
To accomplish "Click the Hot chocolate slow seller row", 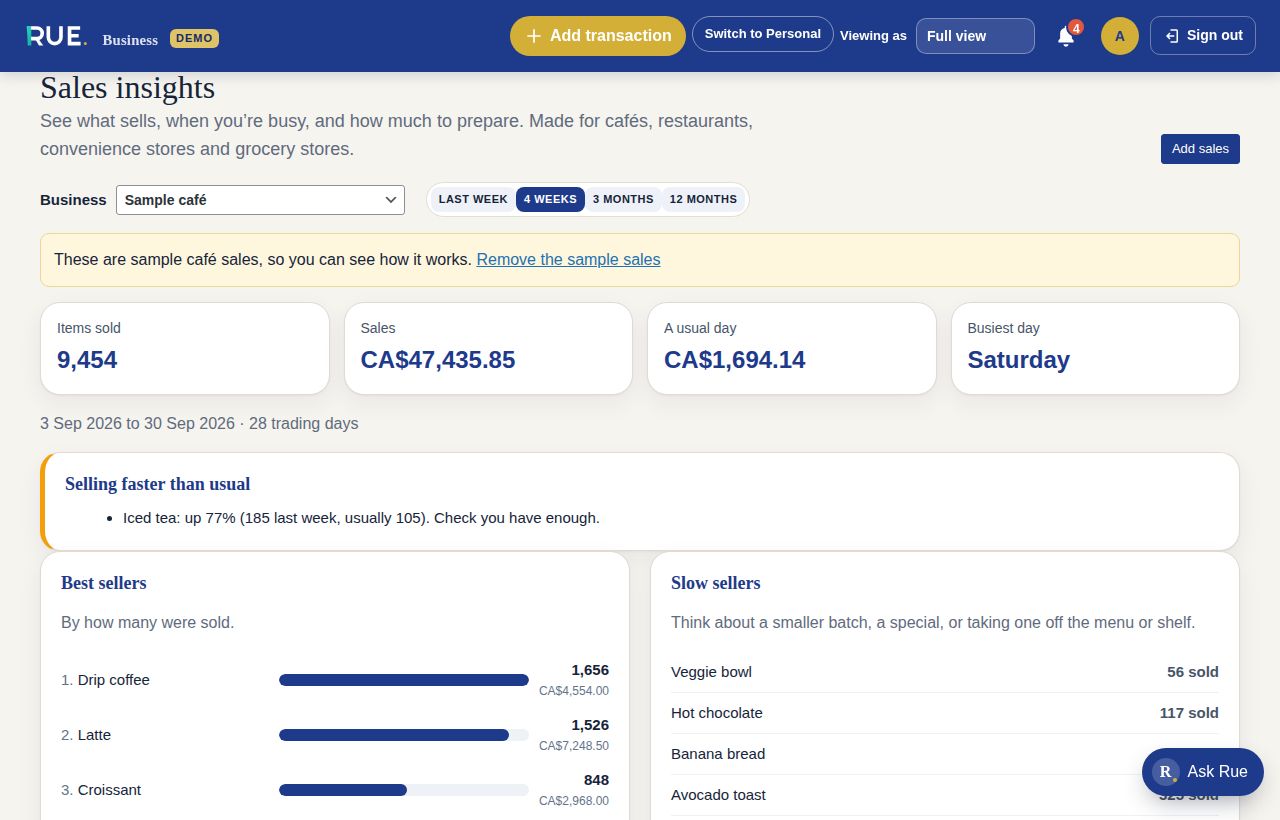I will tap(945, 713).
